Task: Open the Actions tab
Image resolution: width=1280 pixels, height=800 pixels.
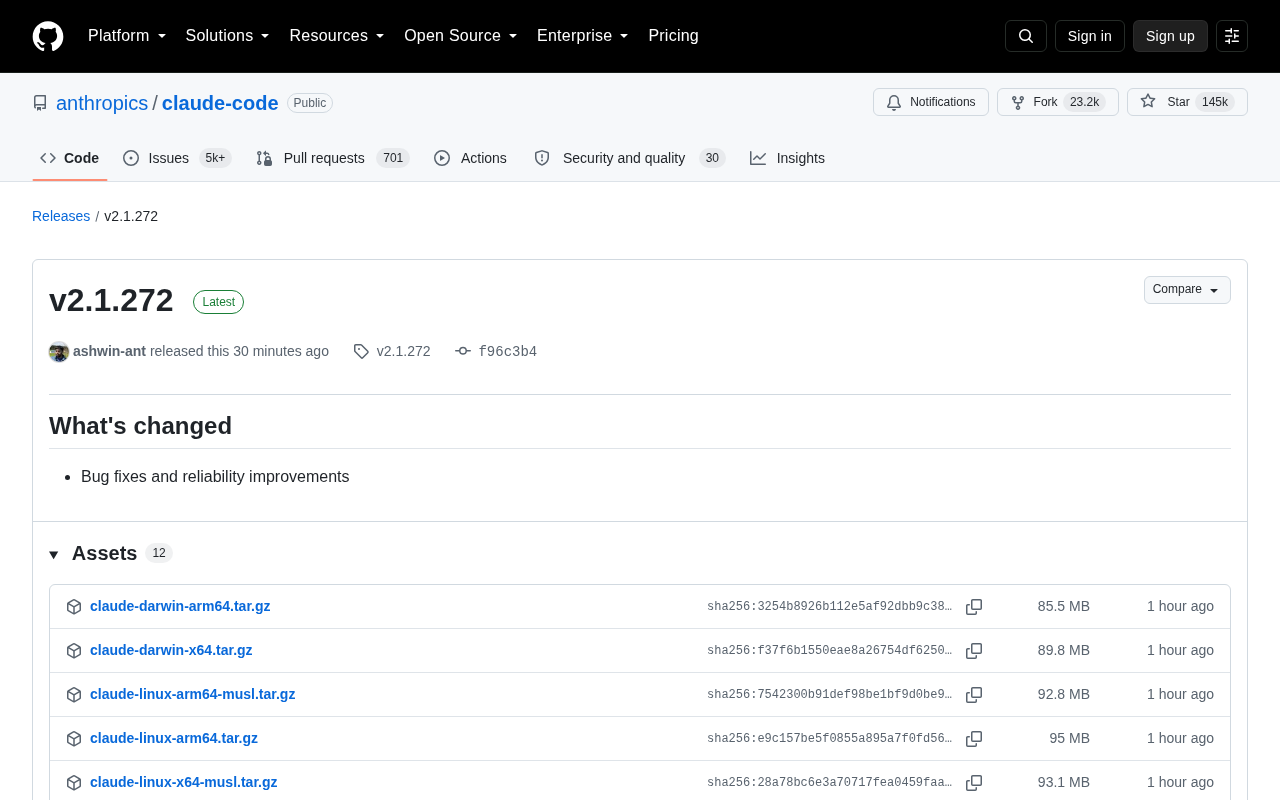Action: pyautogui.click(x=470, y=158)
